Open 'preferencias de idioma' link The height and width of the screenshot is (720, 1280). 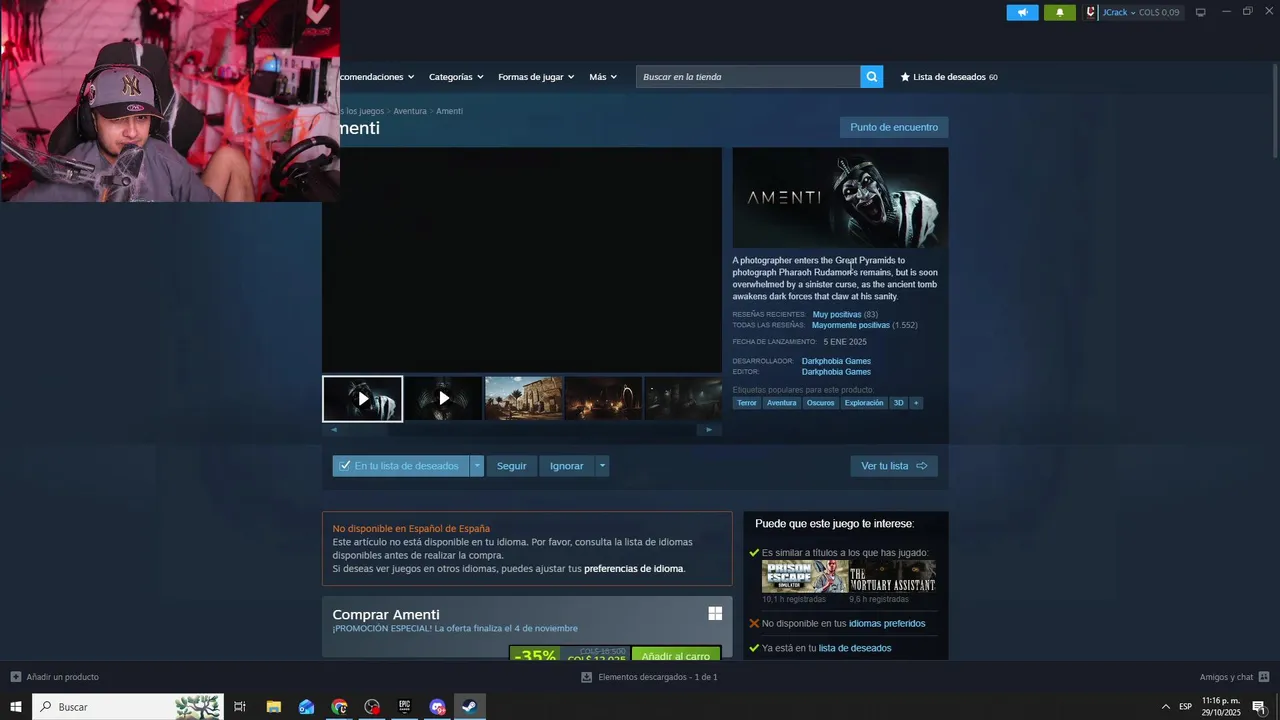[x=633, y=569]
